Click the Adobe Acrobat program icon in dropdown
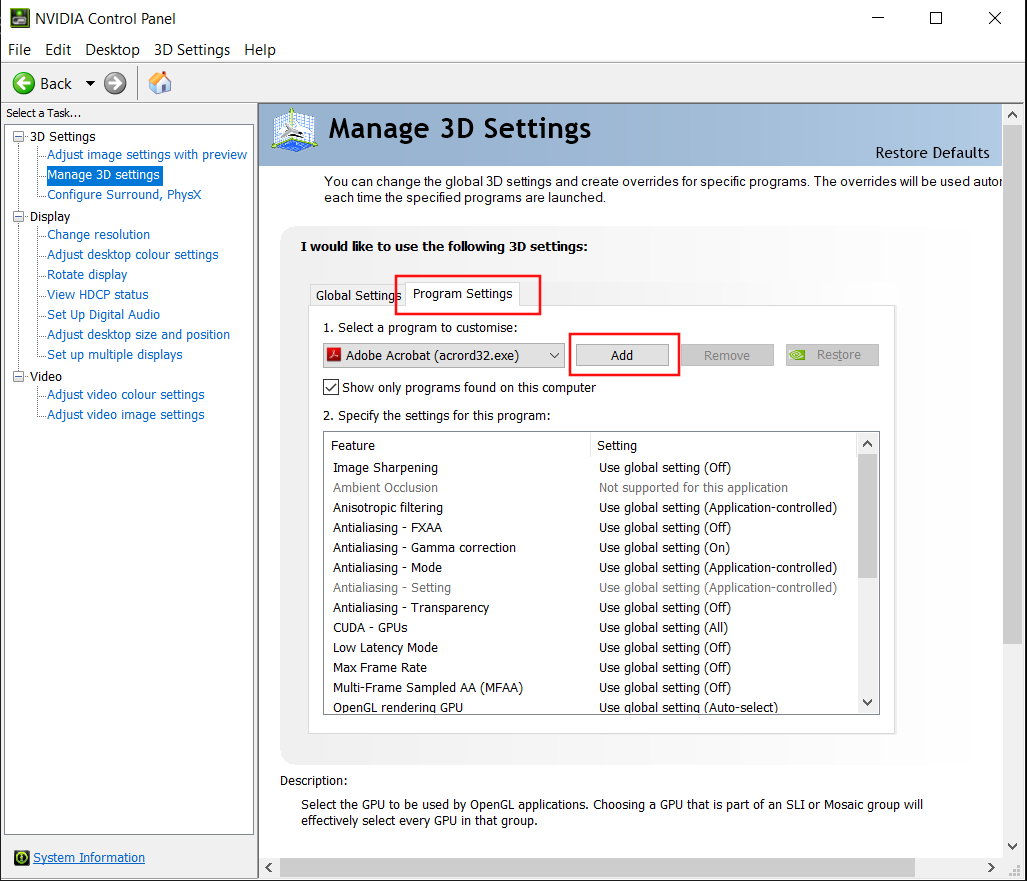 pos(334,355)
